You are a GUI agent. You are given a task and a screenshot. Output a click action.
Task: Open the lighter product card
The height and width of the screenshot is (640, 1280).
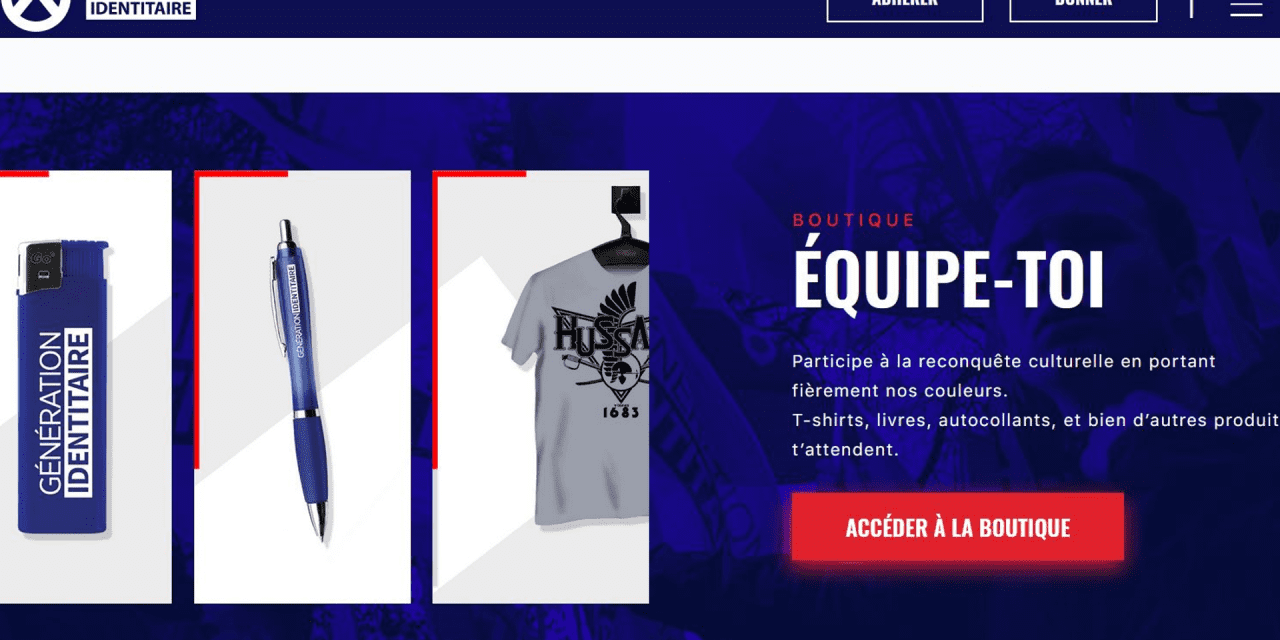pos(85,387)
